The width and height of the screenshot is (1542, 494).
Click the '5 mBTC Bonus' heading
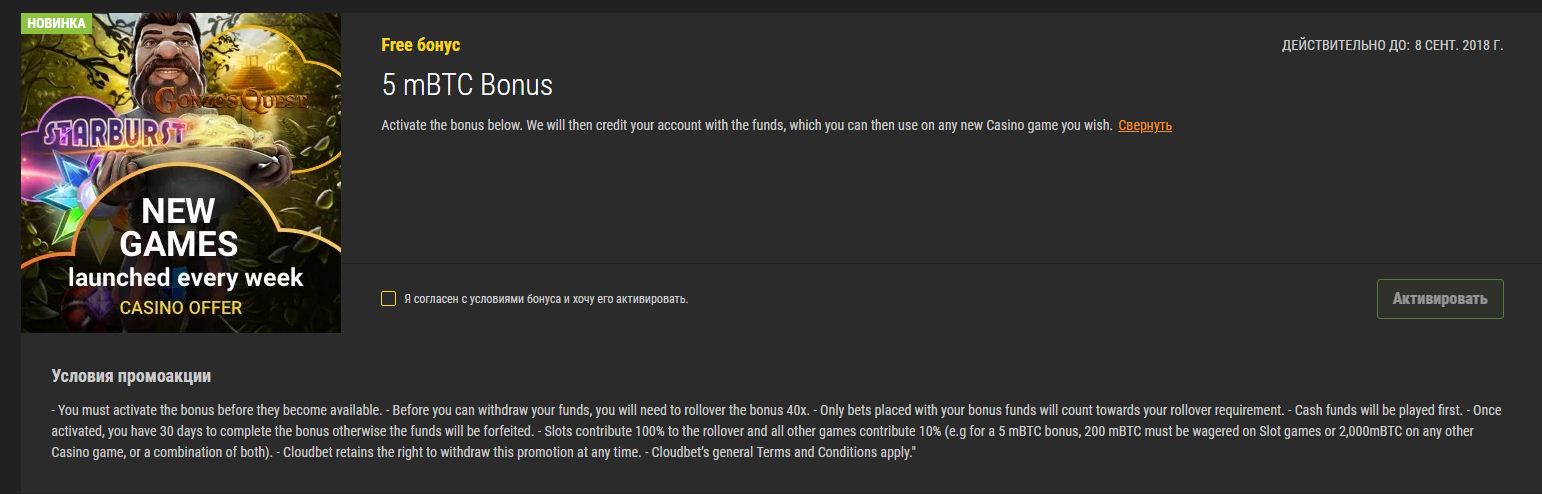pos(467,85)
